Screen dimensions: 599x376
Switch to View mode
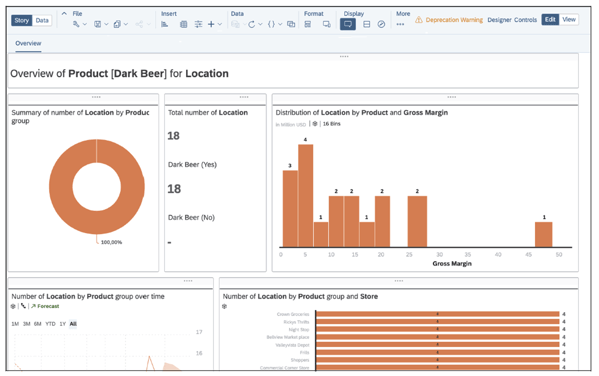pos(569,19)
